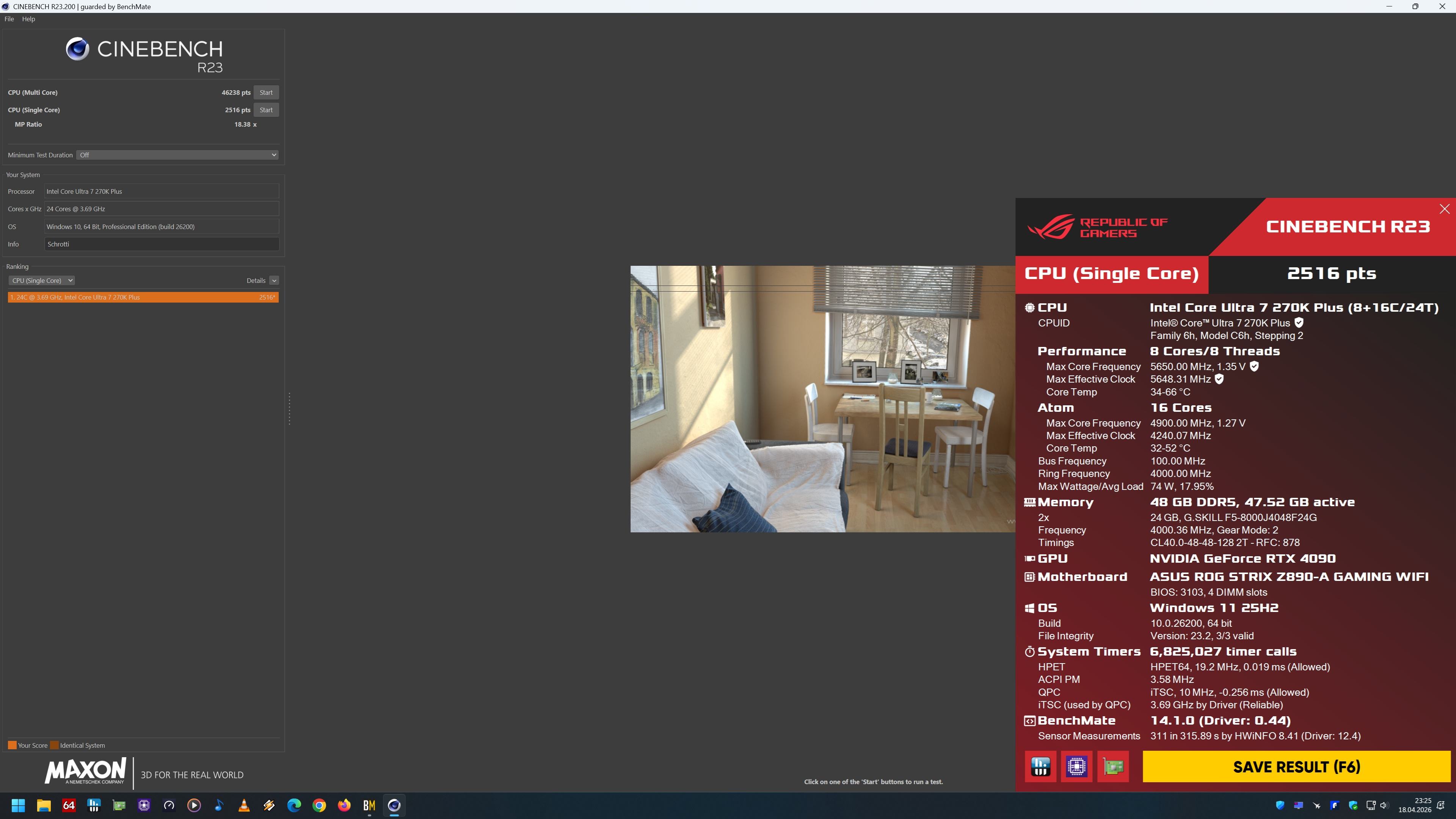The width and height of the screenshot is (1456, 819).
Task: Open HWiNFO from the BenchMate result panel
Action: click(1040, 766)
